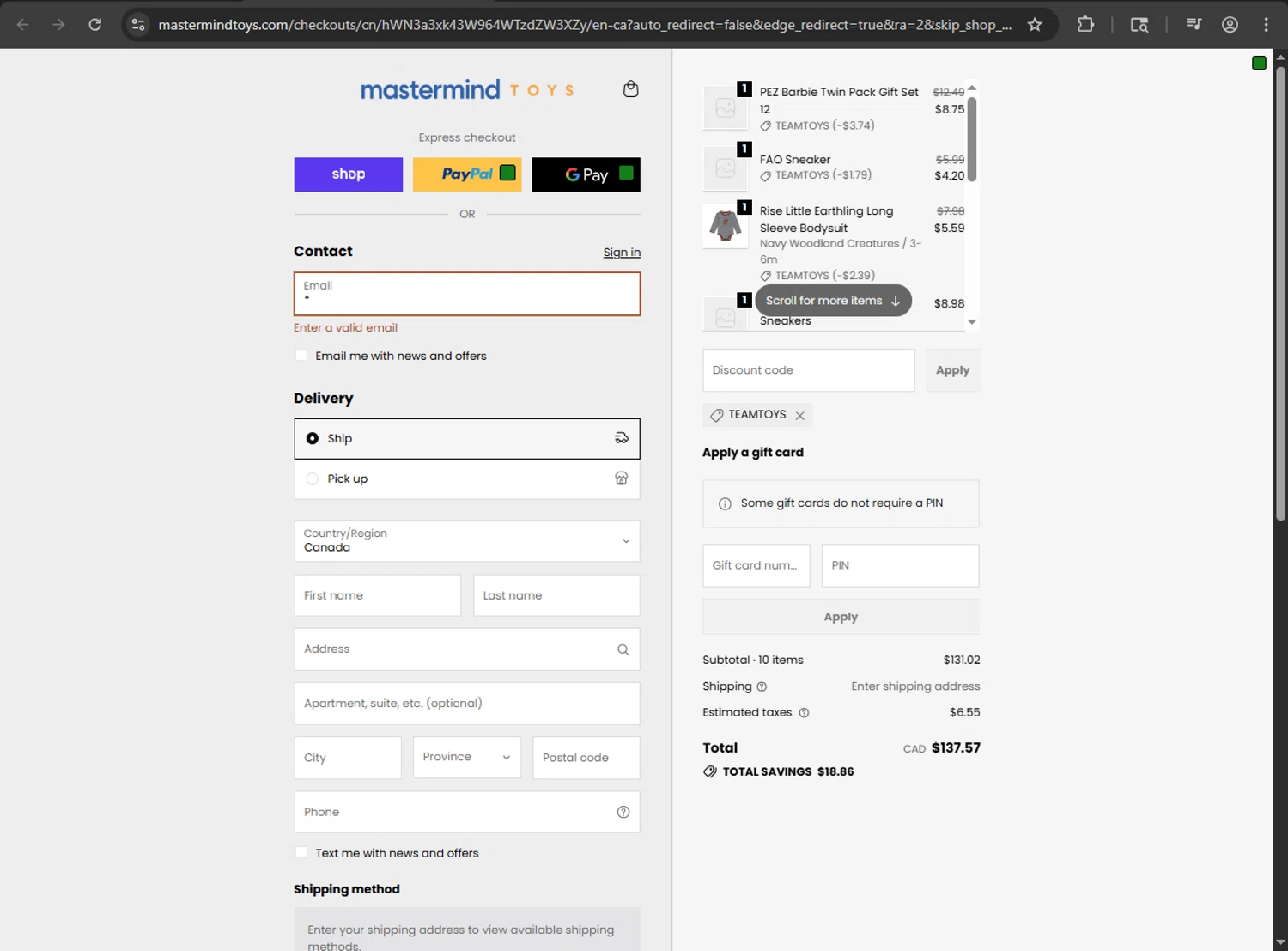Go forward with the browser forward arrow
Viewport: 1288px width, 951px height.
[x=58, y=24]
